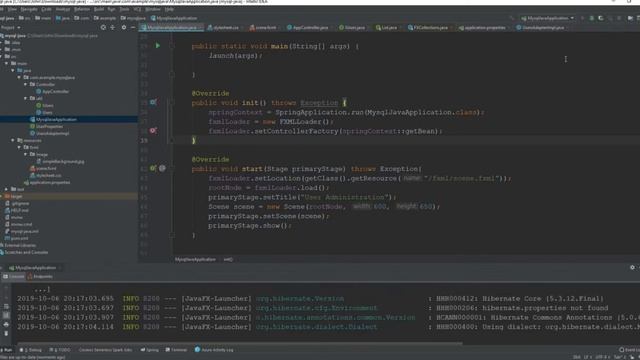This screenshot has width=640, height=360.
Task: Click the 'Exception' text on the init line
Action: coord(319,103)
